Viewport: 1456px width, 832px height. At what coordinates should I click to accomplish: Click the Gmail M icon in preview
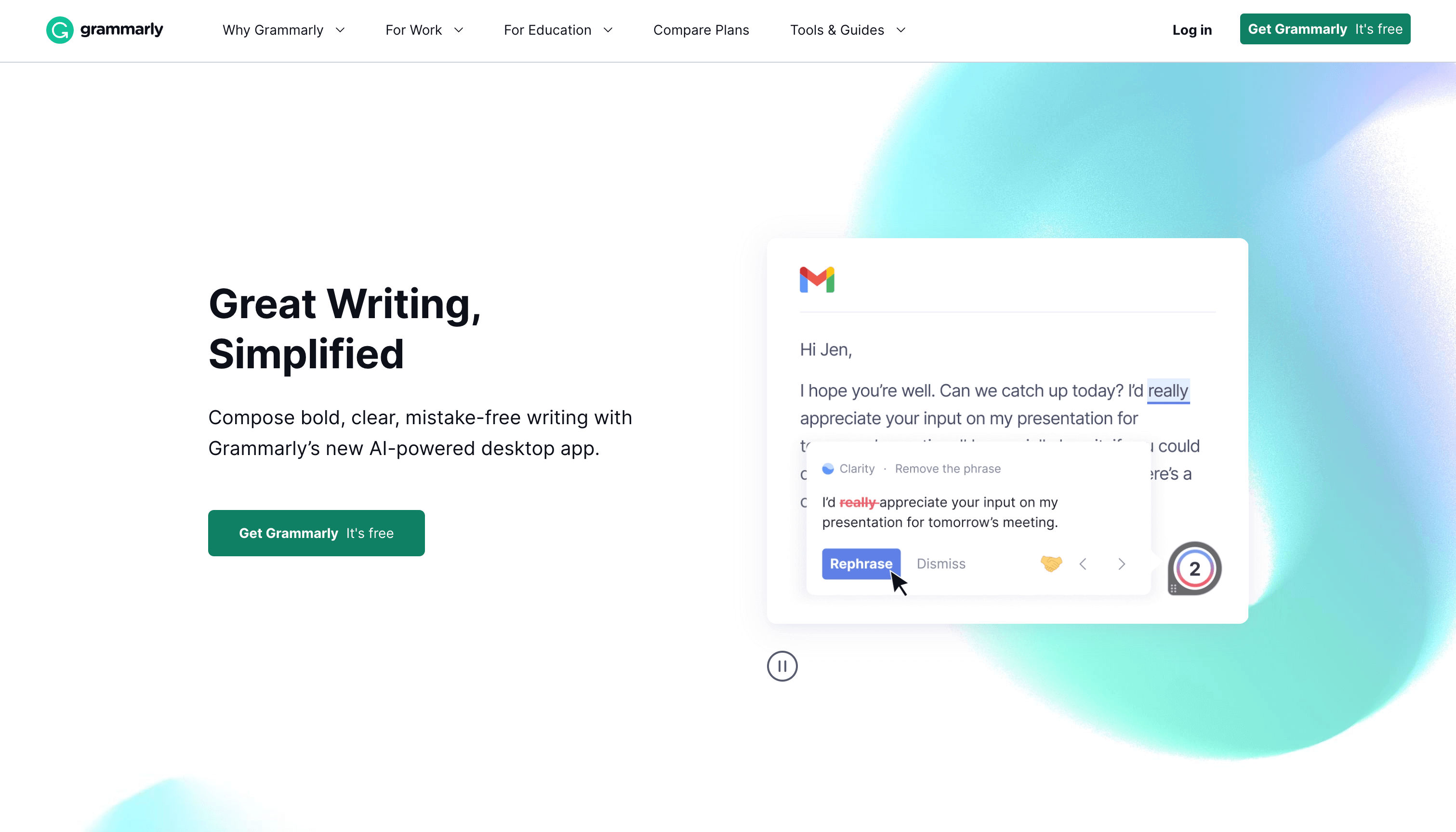tap(818, 280)
